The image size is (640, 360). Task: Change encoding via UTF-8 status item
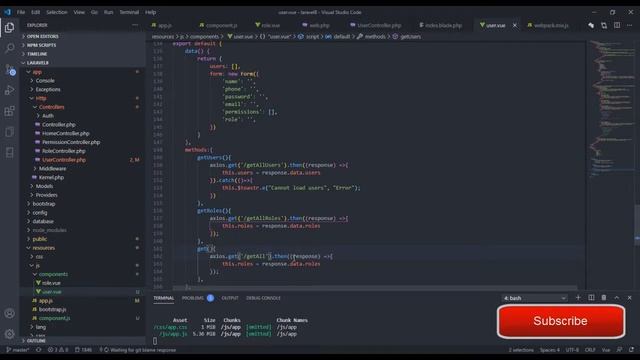pyautogui.click(x=572, y=350)
